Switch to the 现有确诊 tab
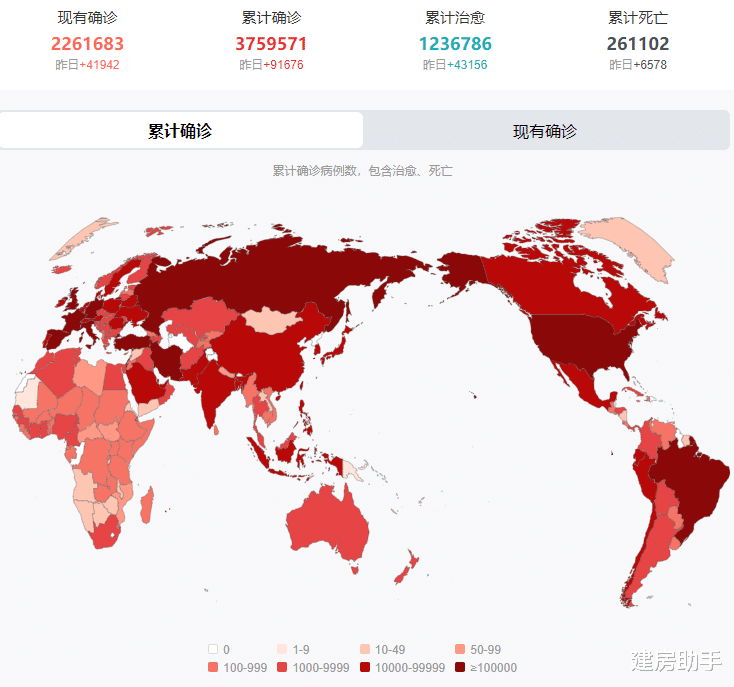This screenshot has width=734, height=687. tap(545, 131)
